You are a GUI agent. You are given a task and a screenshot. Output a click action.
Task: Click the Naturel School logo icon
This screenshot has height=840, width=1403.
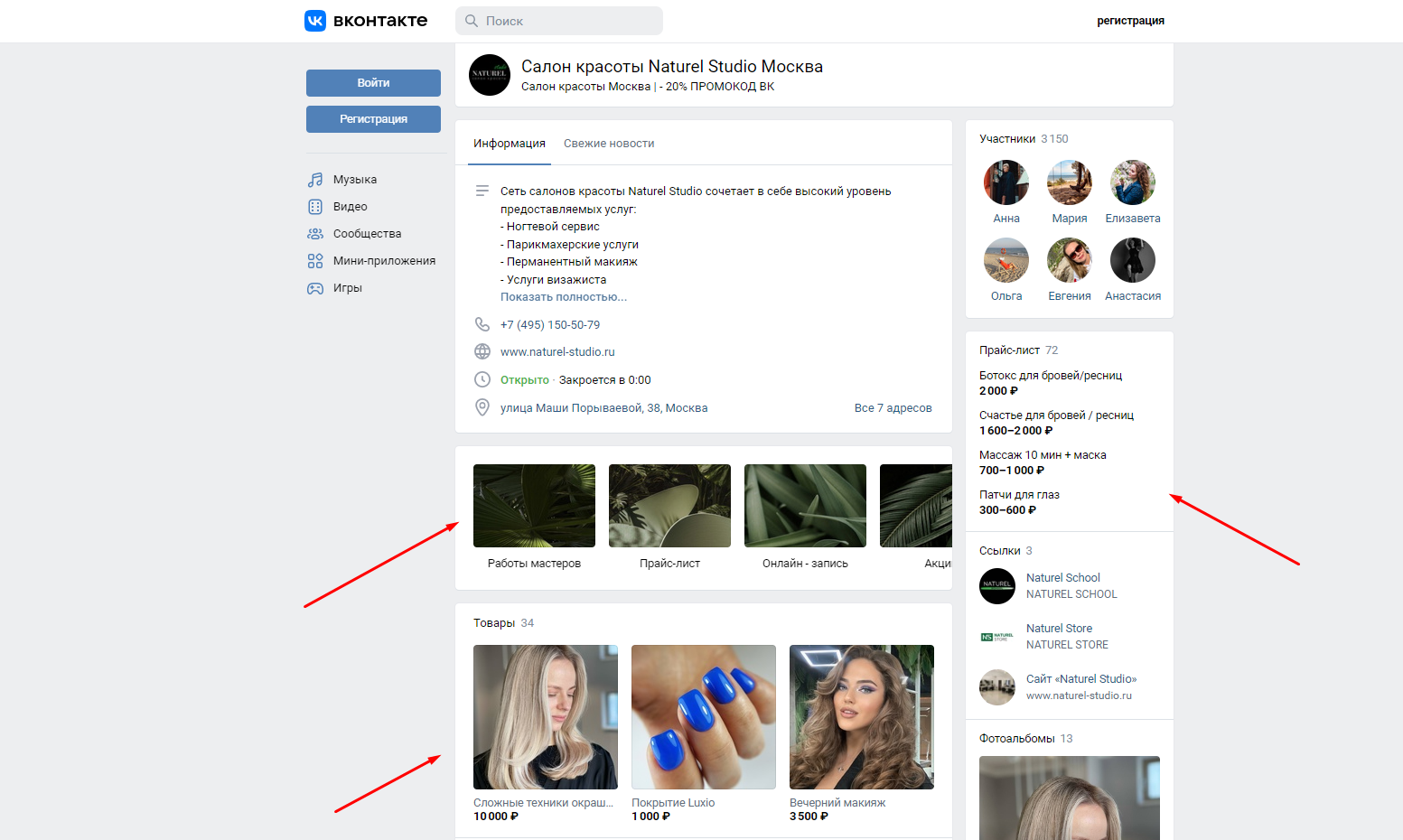(x=997, y=586)
